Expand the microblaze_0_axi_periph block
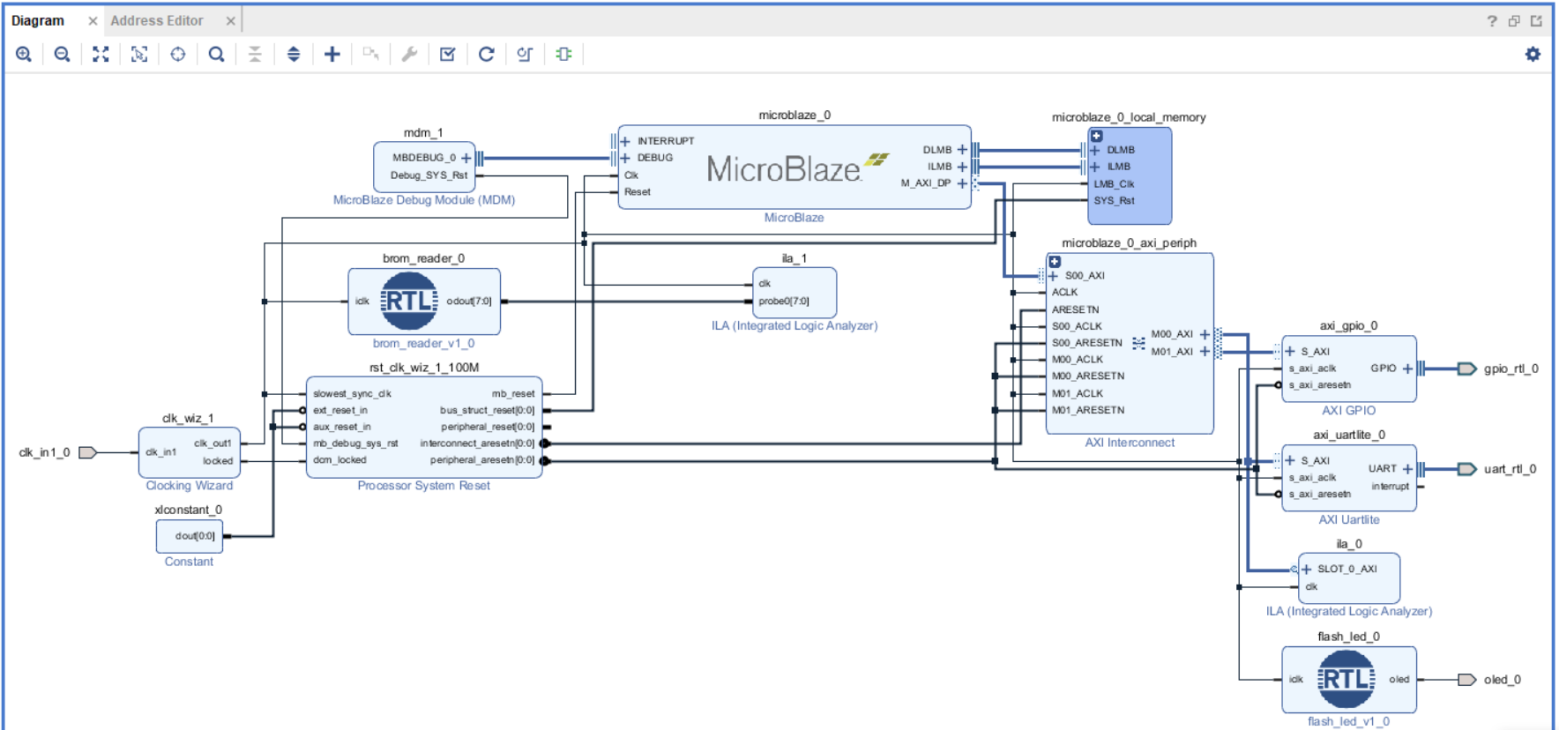 click(x=1054, y=262)
